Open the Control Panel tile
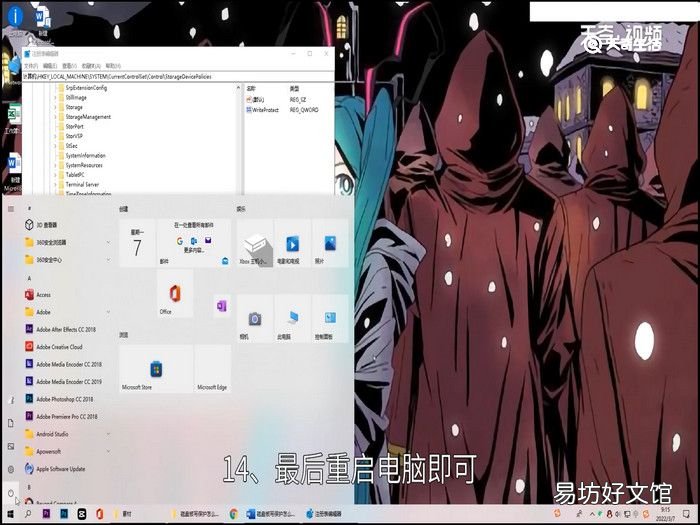The height and width of the screenshot is (525, 700). click(x=330, y=318)
